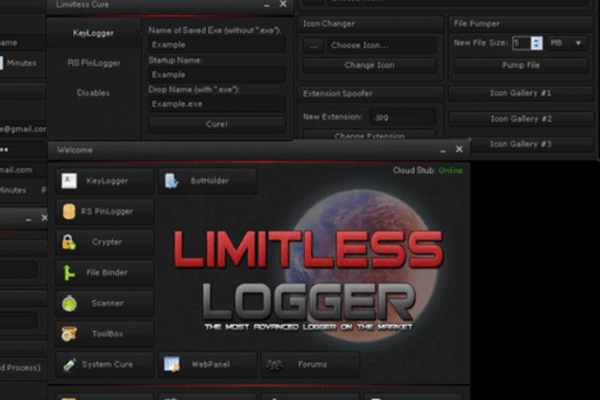The height and width of the screenshot is (400, 600).
Task: Click the Crypter padlock icon
Action: [69, 242]
